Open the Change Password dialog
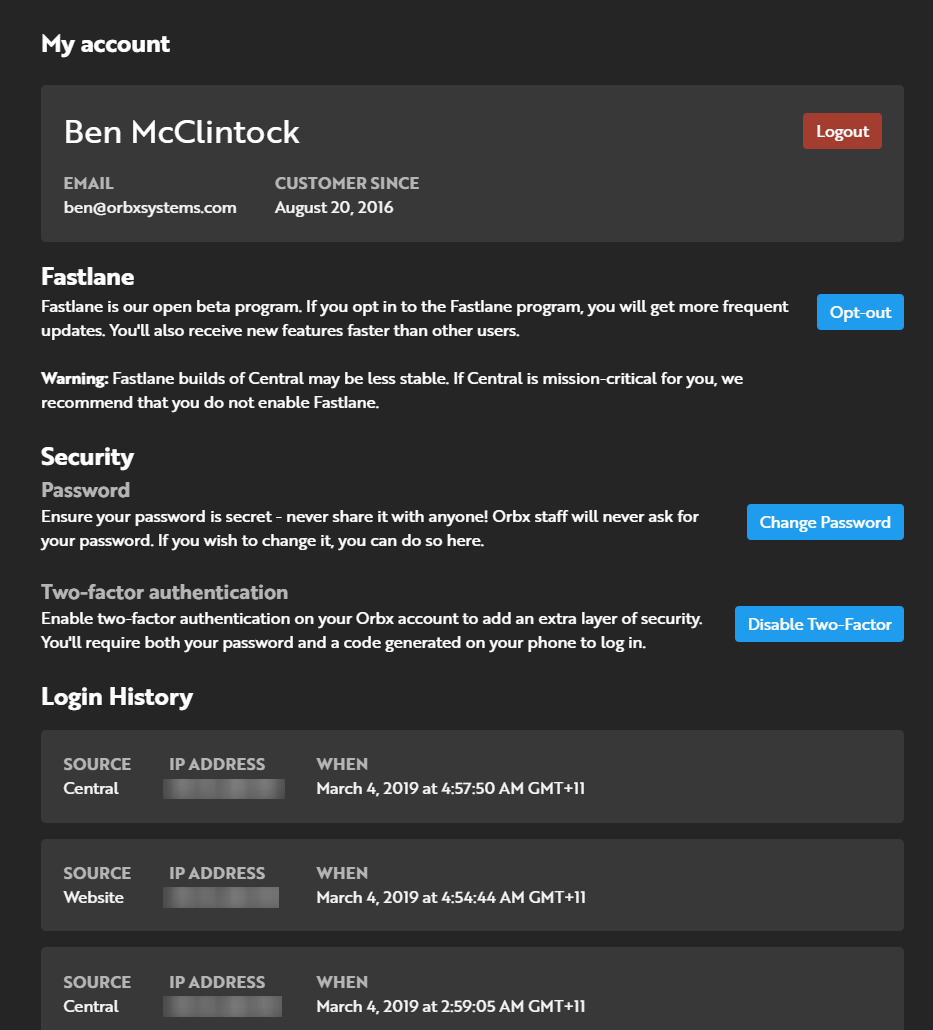 (825, 522)
